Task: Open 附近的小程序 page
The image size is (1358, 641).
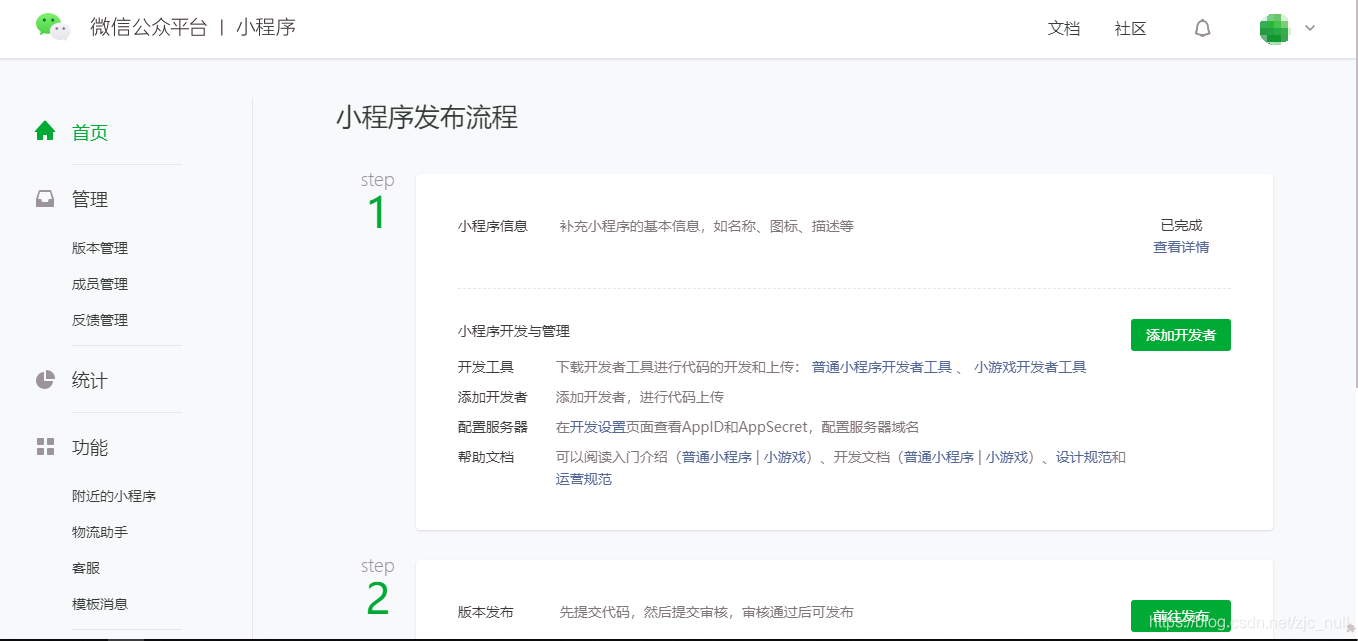Action: (x=114, y=496)
